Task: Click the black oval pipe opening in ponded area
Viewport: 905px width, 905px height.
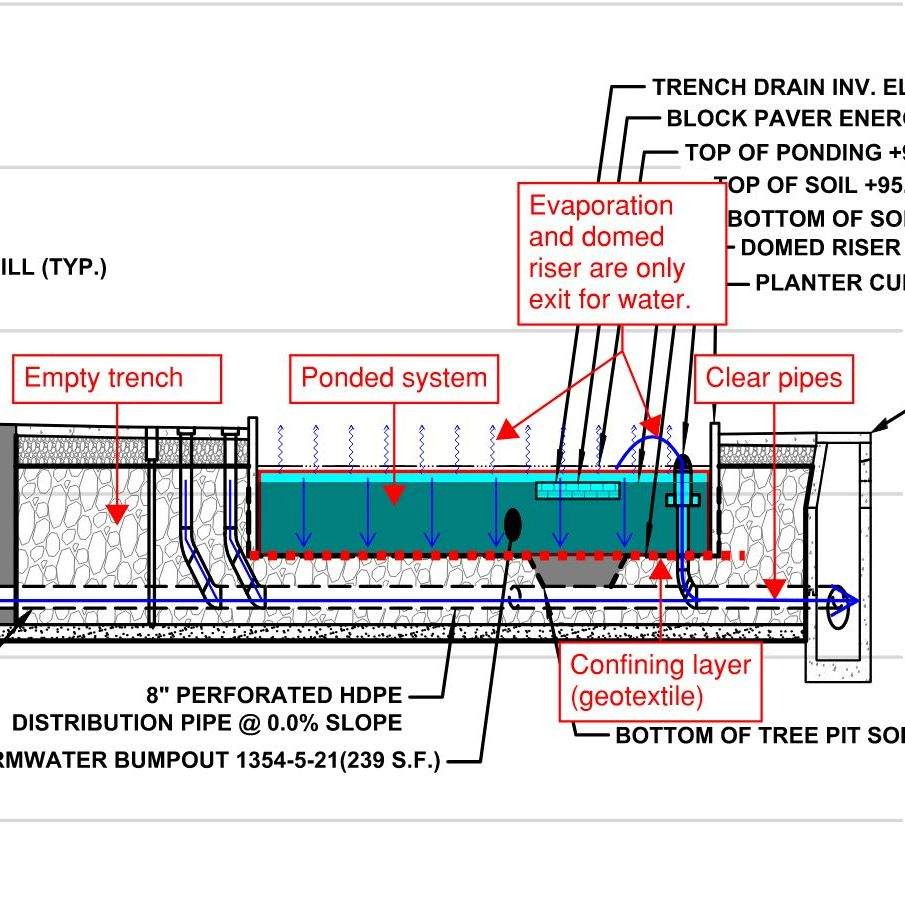Action: tap(513, 523)
